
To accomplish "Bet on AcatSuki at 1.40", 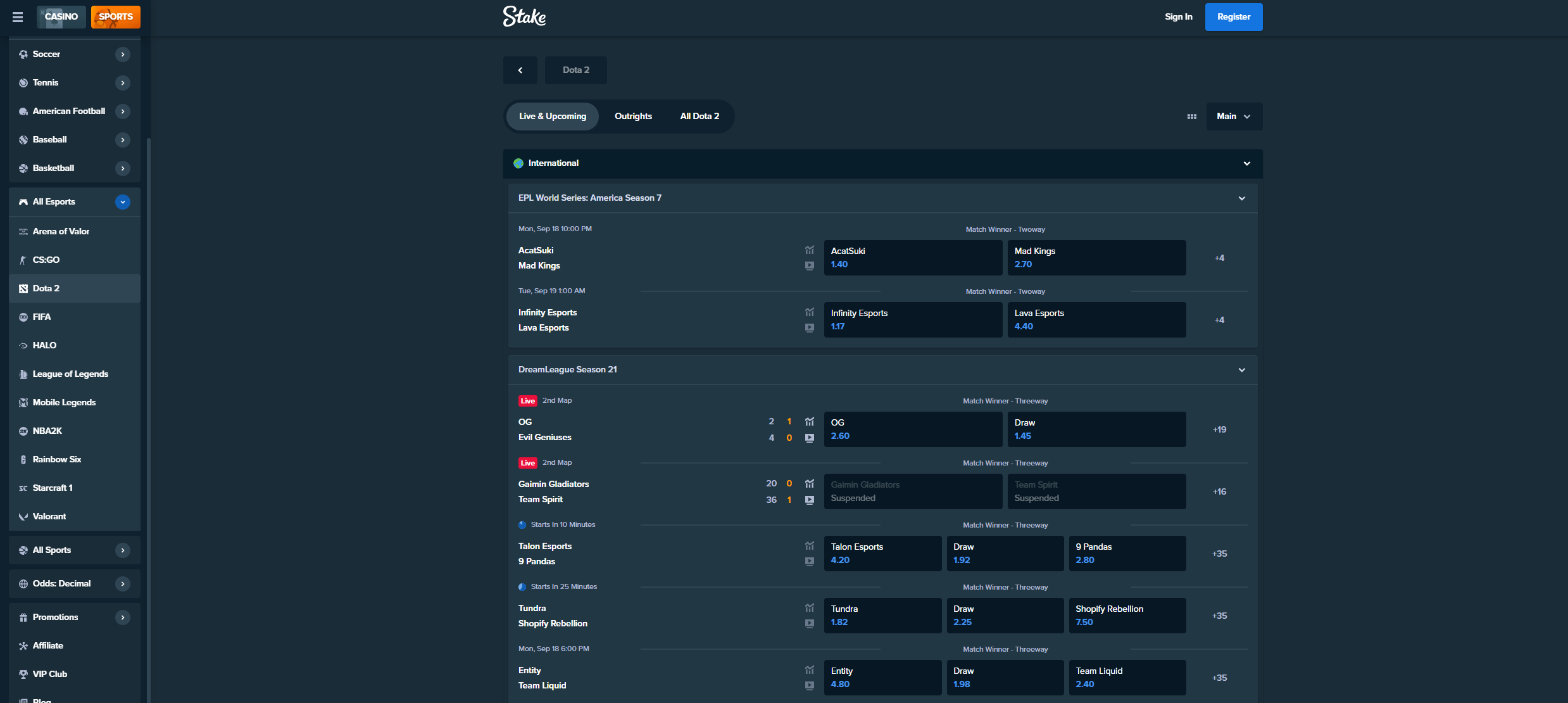I will [913, 258].
